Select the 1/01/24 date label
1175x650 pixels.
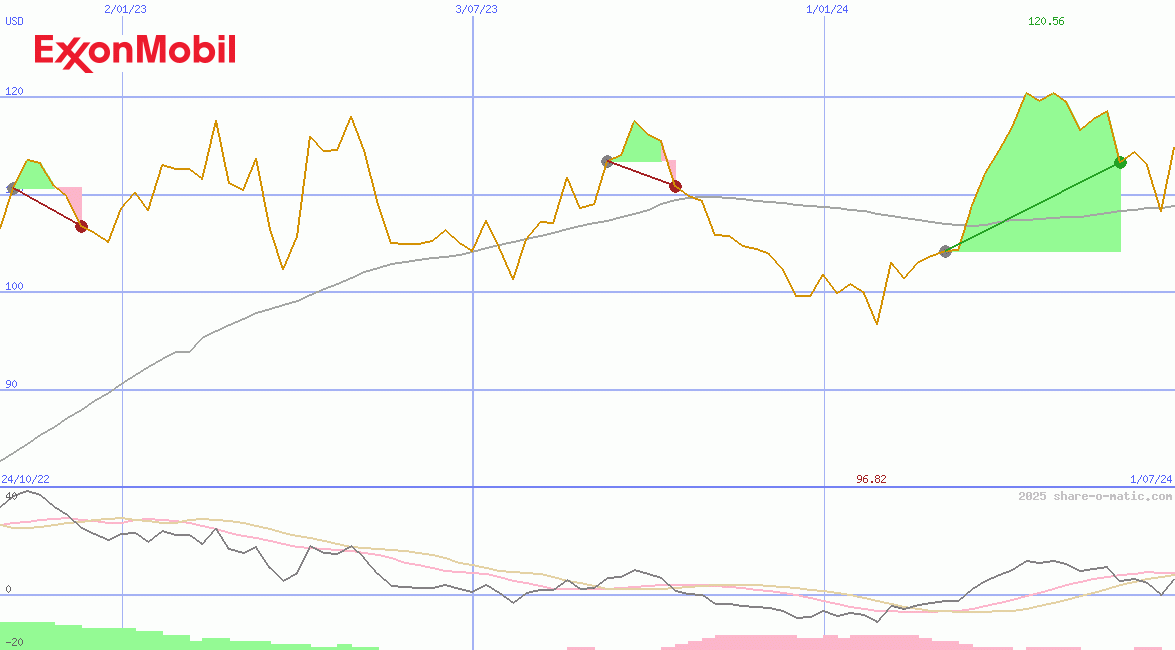coord(827,9)
